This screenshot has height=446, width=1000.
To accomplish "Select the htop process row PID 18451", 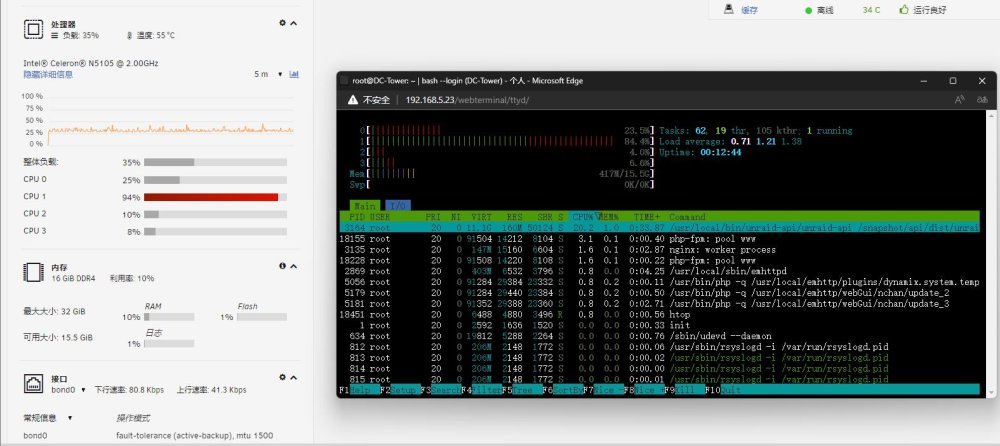I will (660, 315).
